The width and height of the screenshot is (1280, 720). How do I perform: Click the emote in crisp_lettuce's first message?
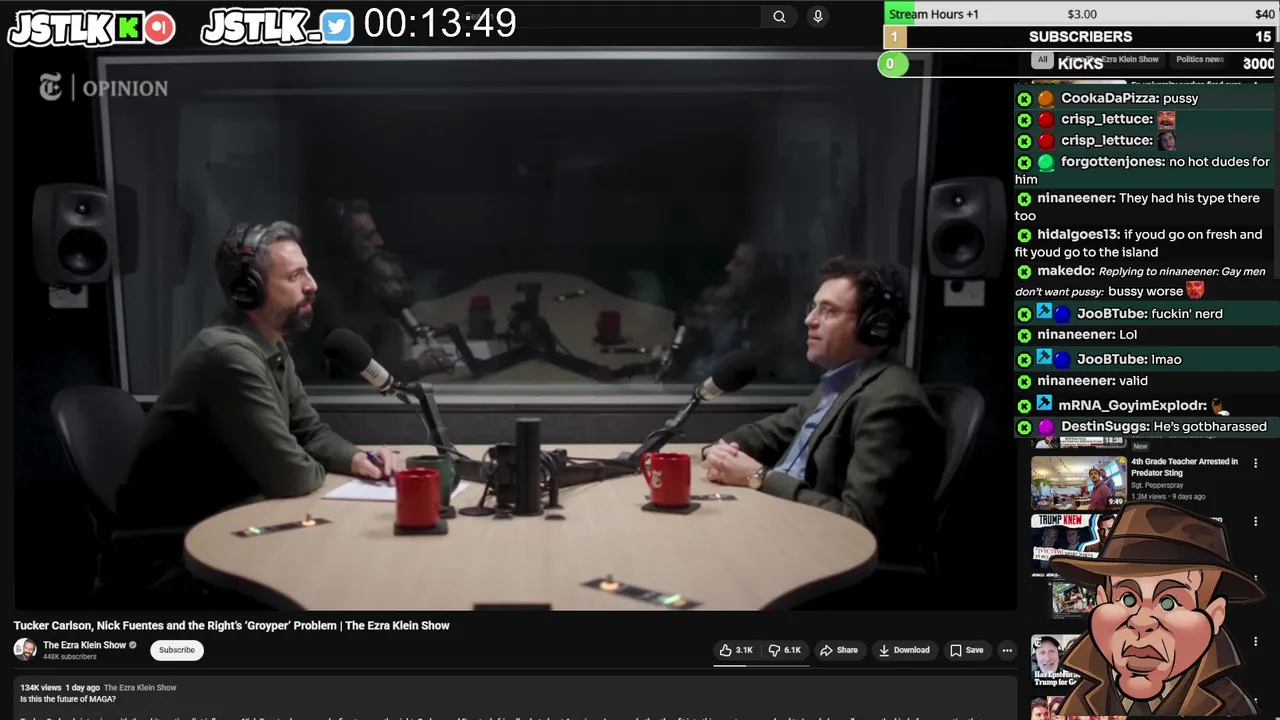[1166, 120]
